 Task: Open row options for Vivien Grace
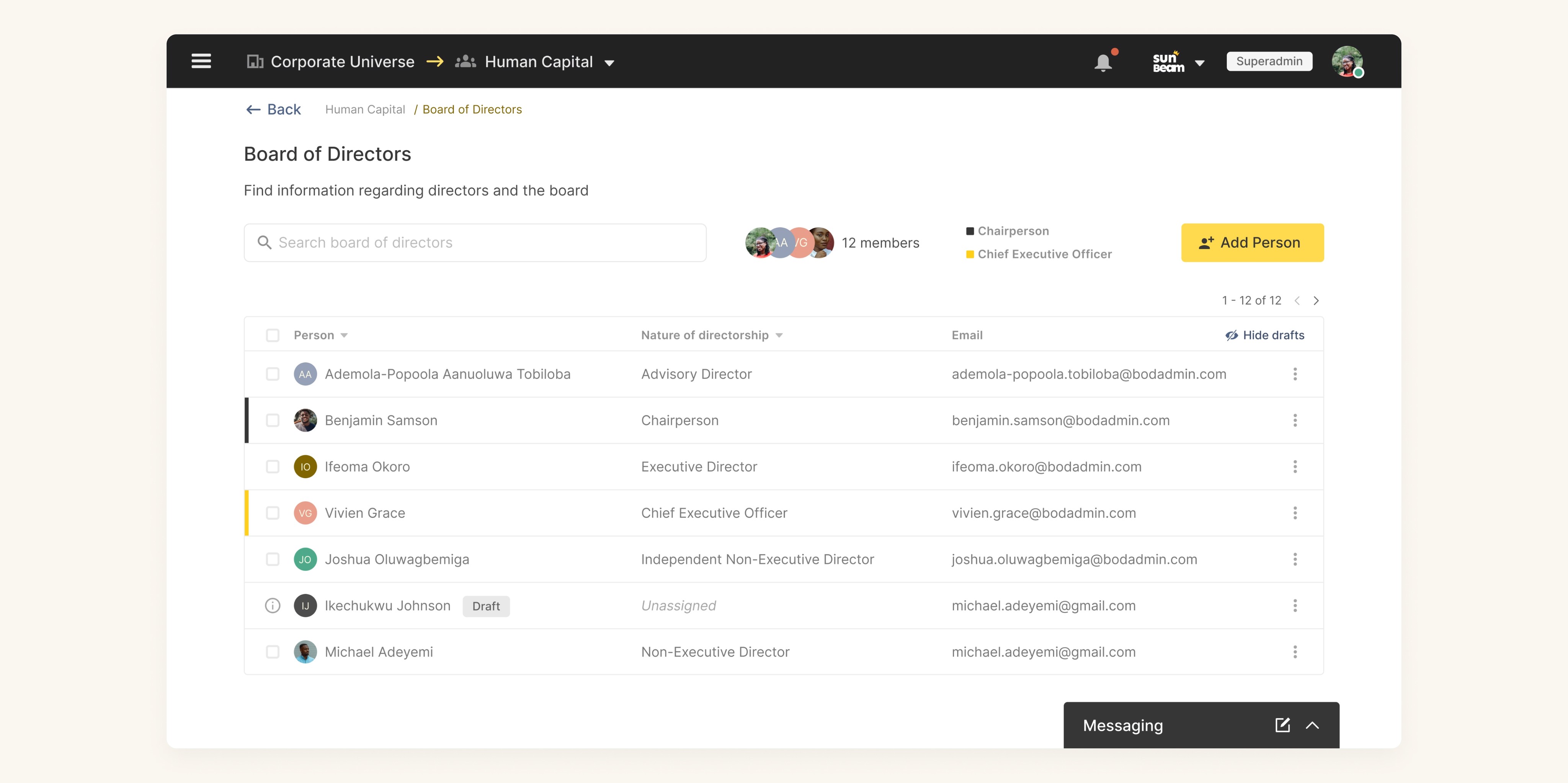(x=1295, y=513)
